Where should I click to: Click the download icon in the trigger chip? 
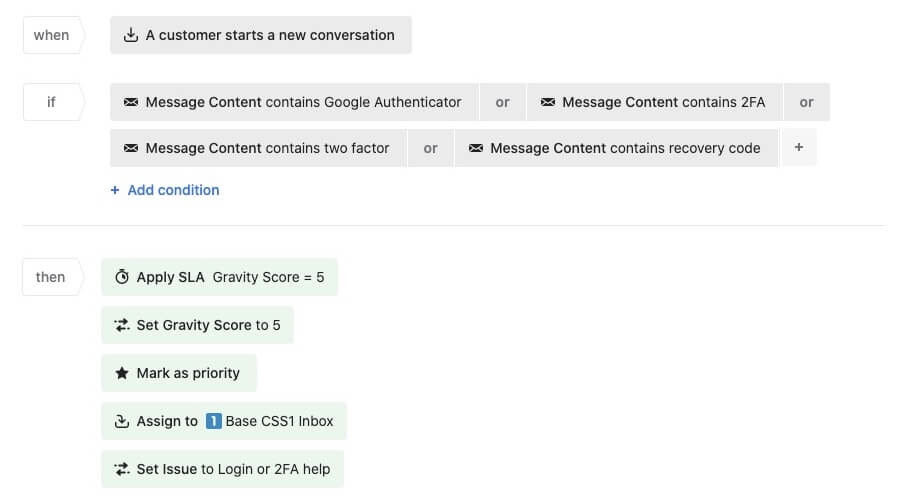point(130,35)
